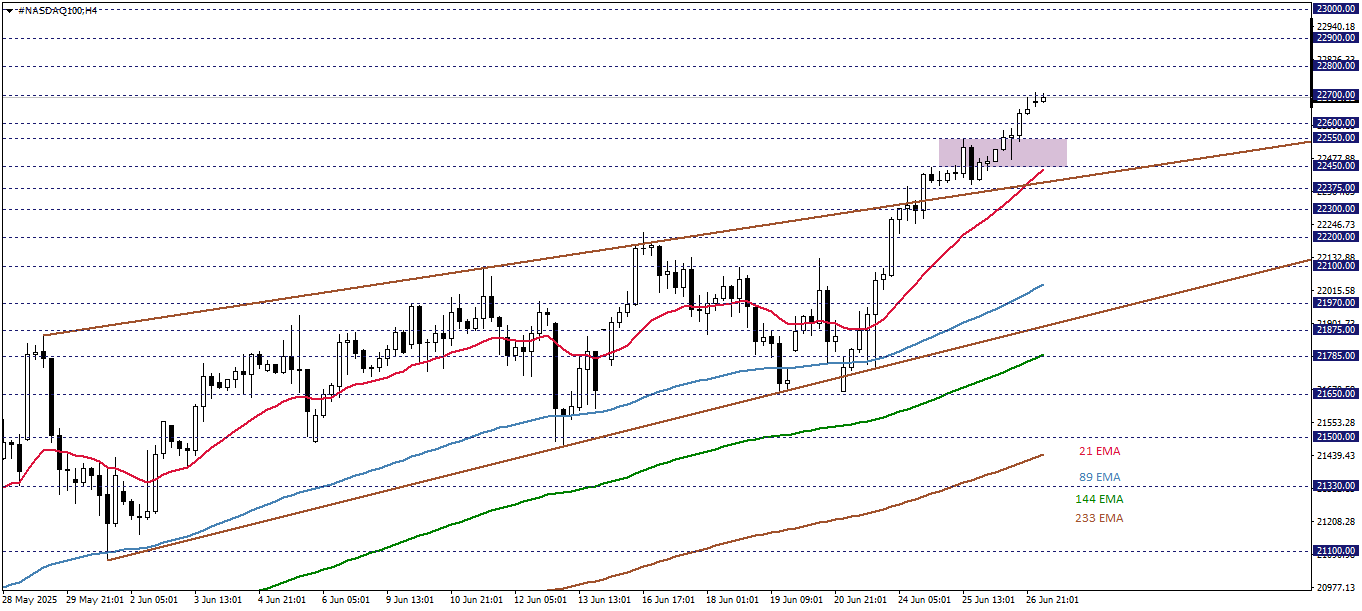Select the 23000.00 price level label
The height and width of the screenshot is (611, 1362).
tap(1336, 8)
